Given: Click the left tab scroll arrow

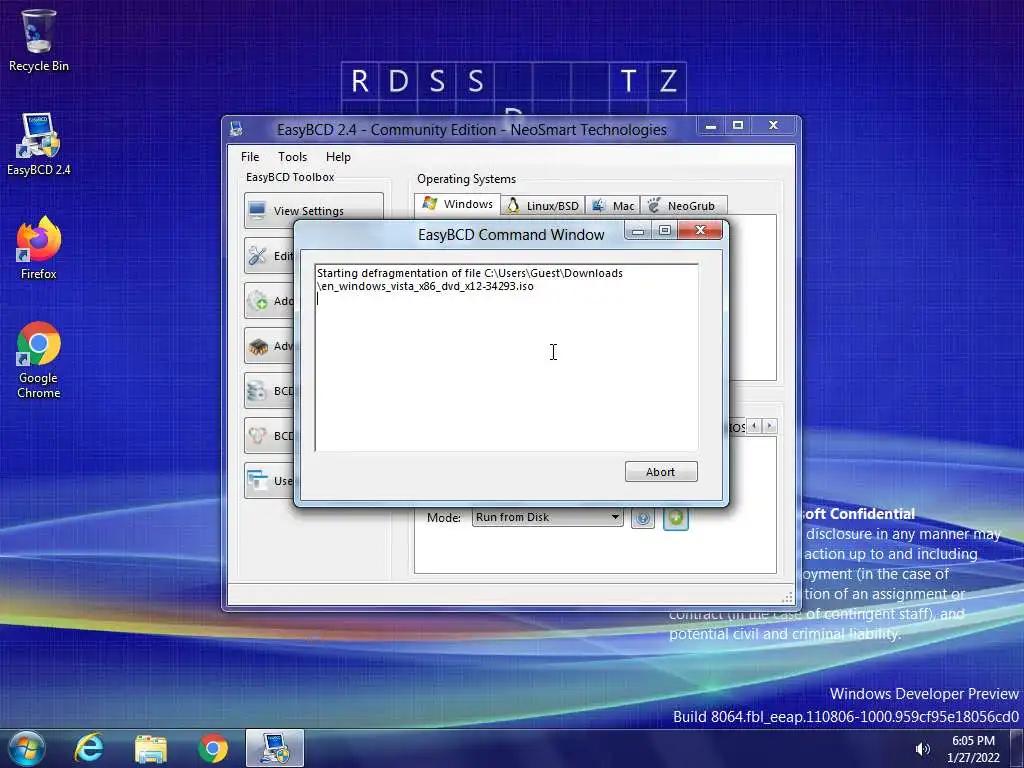Looking at the screenshot, I should point(754,426).
